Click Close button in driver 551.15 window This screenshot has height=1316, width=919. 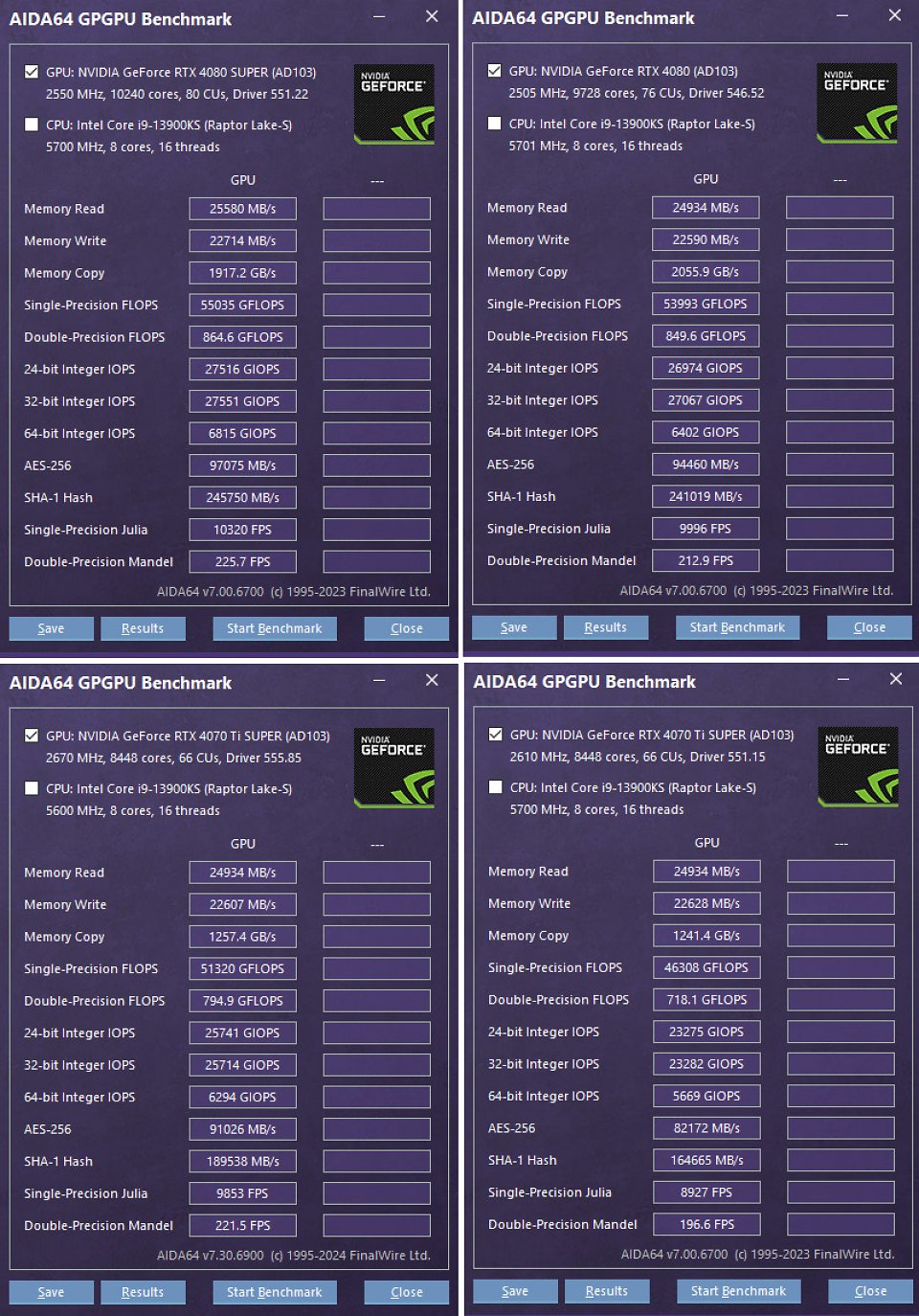coord(871,1291)
